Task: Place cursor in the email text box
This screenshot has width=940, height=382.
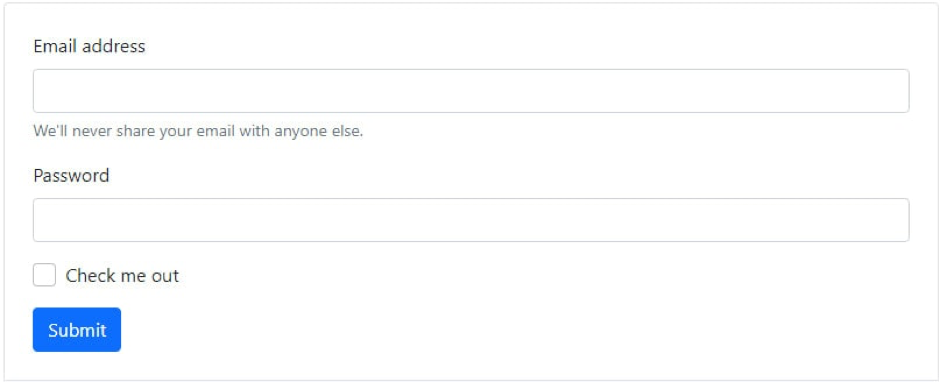Action: point(471,91)
